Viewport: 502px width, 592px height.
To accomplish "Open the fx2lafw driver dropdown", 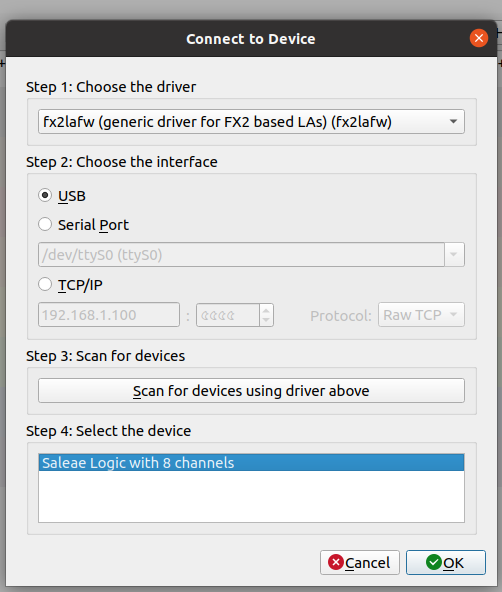I will click(x=251, y=122).
